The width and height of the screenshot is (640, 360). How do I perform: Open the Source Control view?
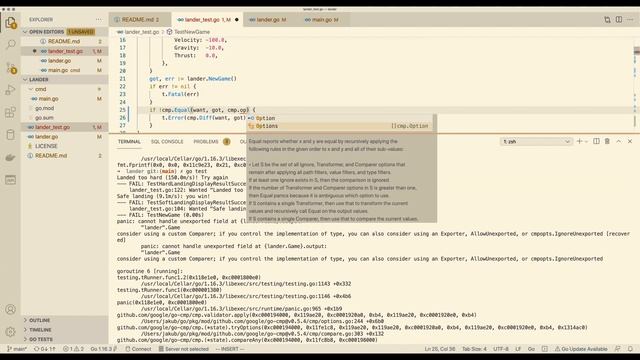[x=11, y=67]
